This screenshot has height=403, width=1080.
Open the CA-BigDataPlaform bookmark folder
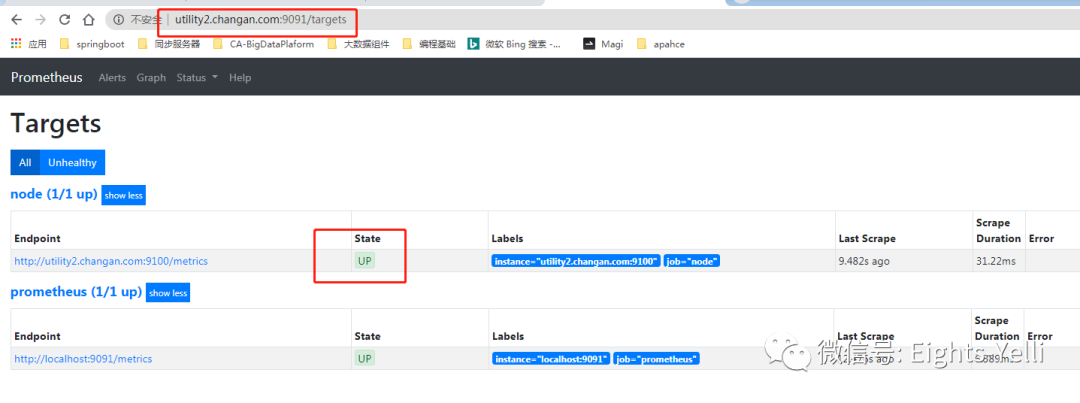[263, 44]
